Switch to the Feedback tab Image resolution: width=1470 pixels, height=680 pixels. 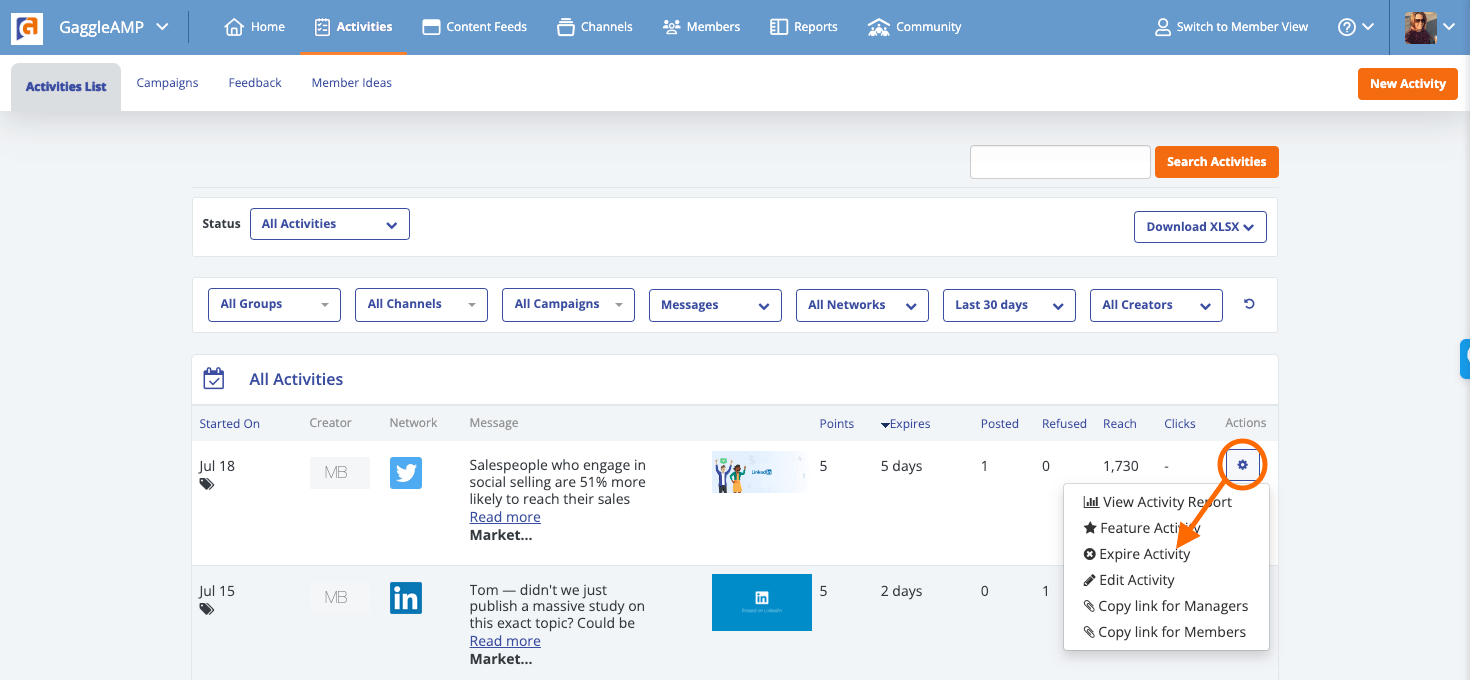pos(255,83)
